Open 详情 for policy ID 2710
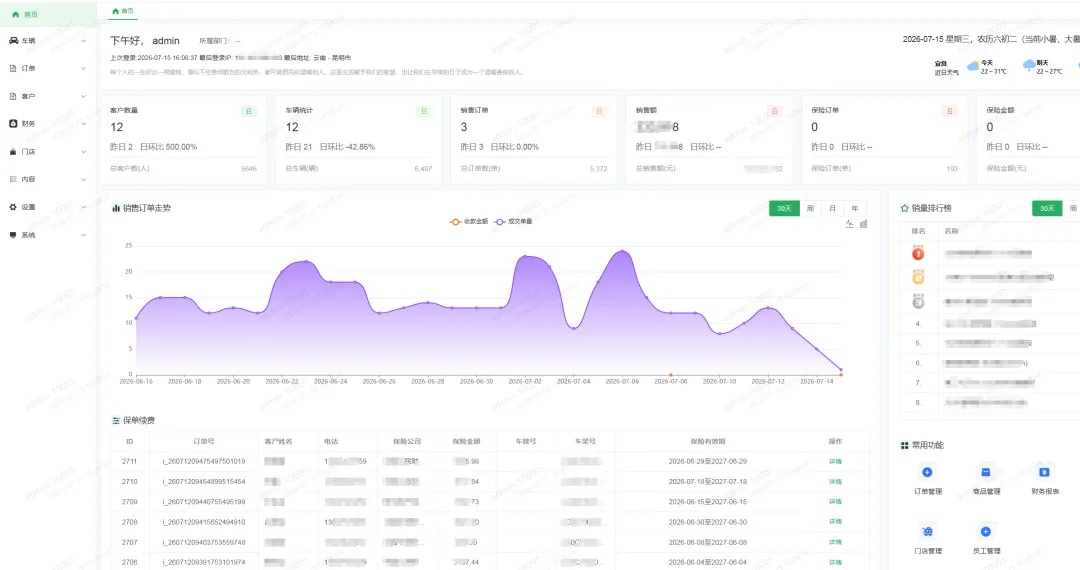The width and height of the screenshot is (1080, 570). [835, 481]
